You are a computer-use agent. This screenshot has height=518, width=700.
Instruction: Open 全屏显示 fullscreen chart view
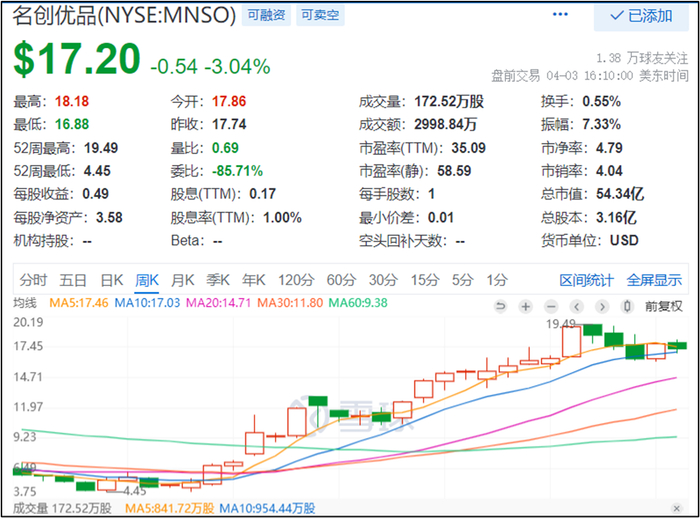pos(654,280)
